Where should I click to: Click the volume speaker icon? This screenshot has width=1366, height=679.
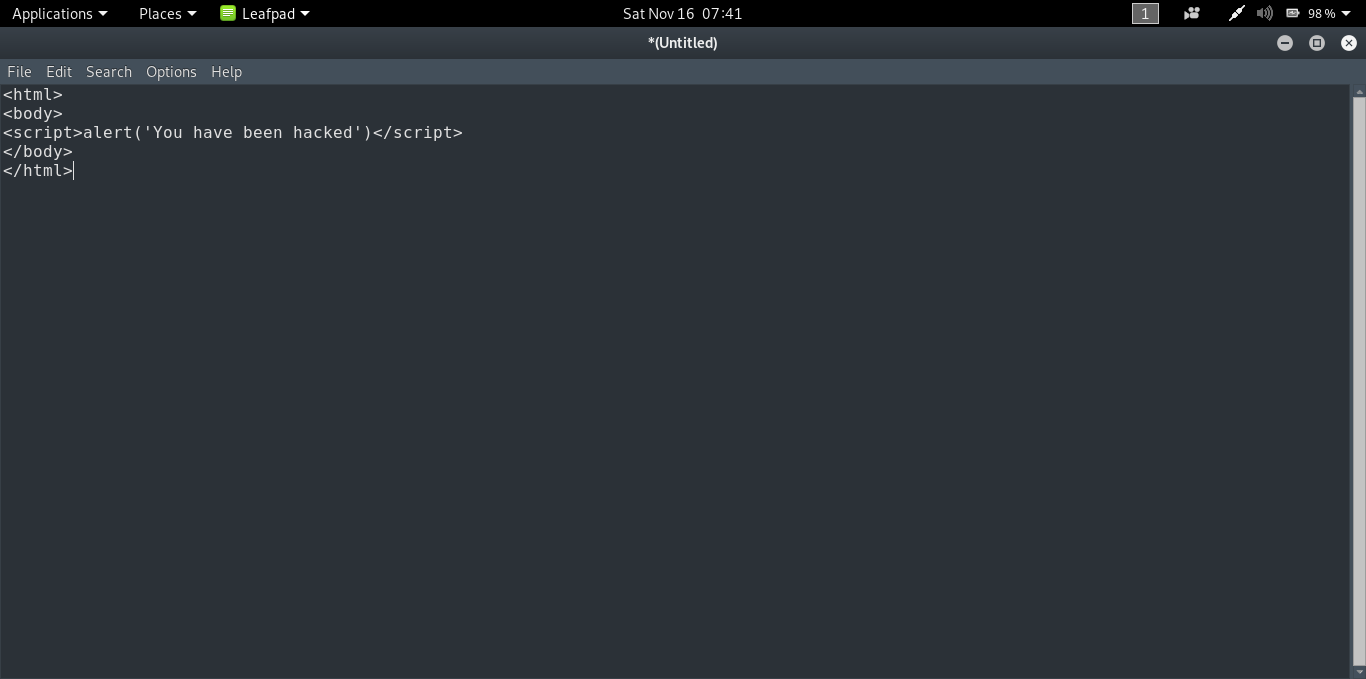tap(1265, 13)
